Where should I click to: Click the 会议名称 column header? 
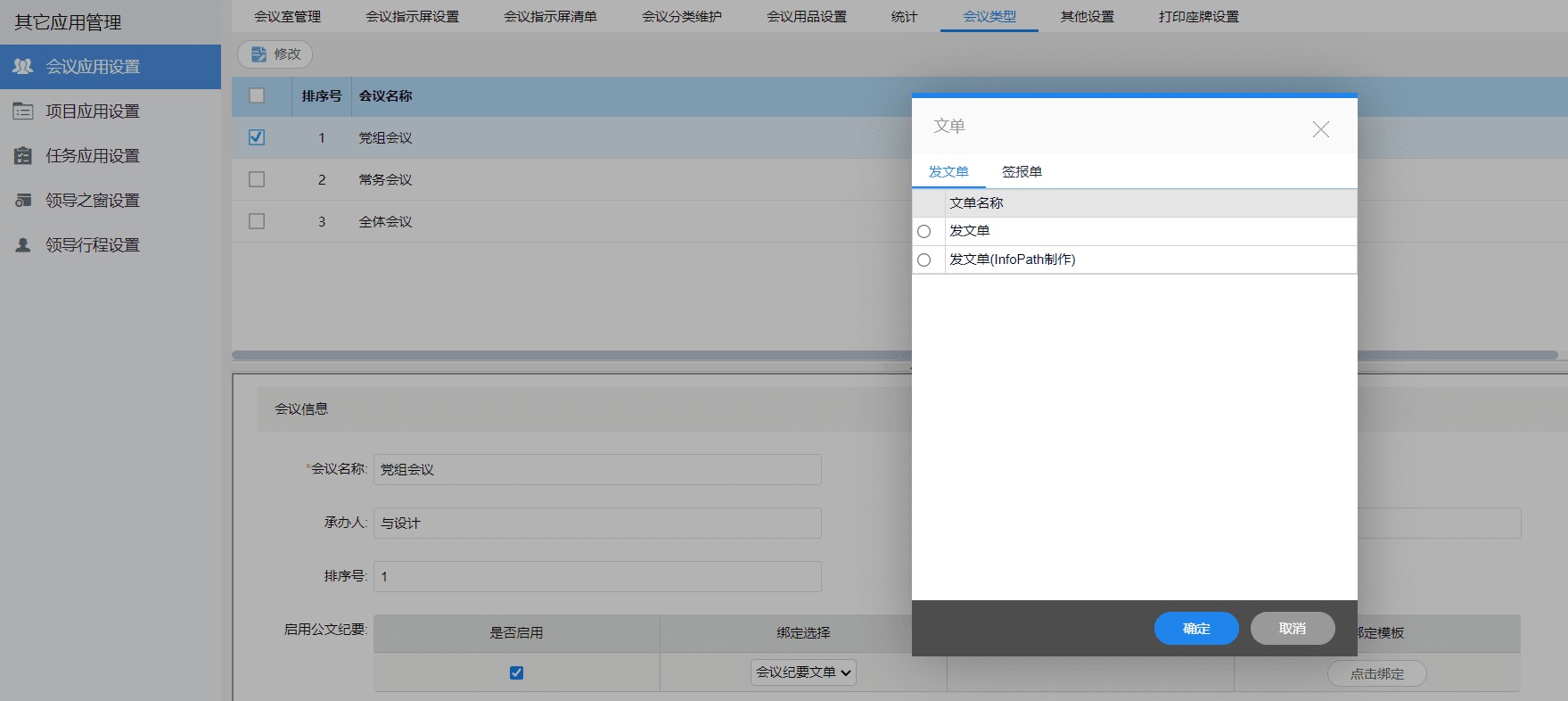pos(385,95)
